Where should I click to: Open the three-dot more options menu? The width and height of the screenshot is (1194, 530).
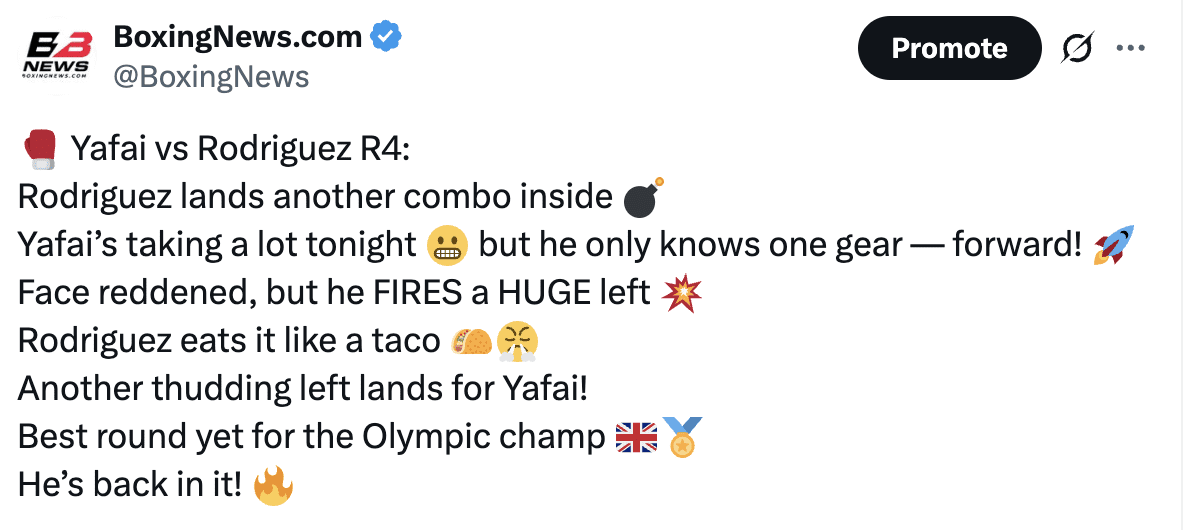pyautogui.click(x=1130, y=48)
